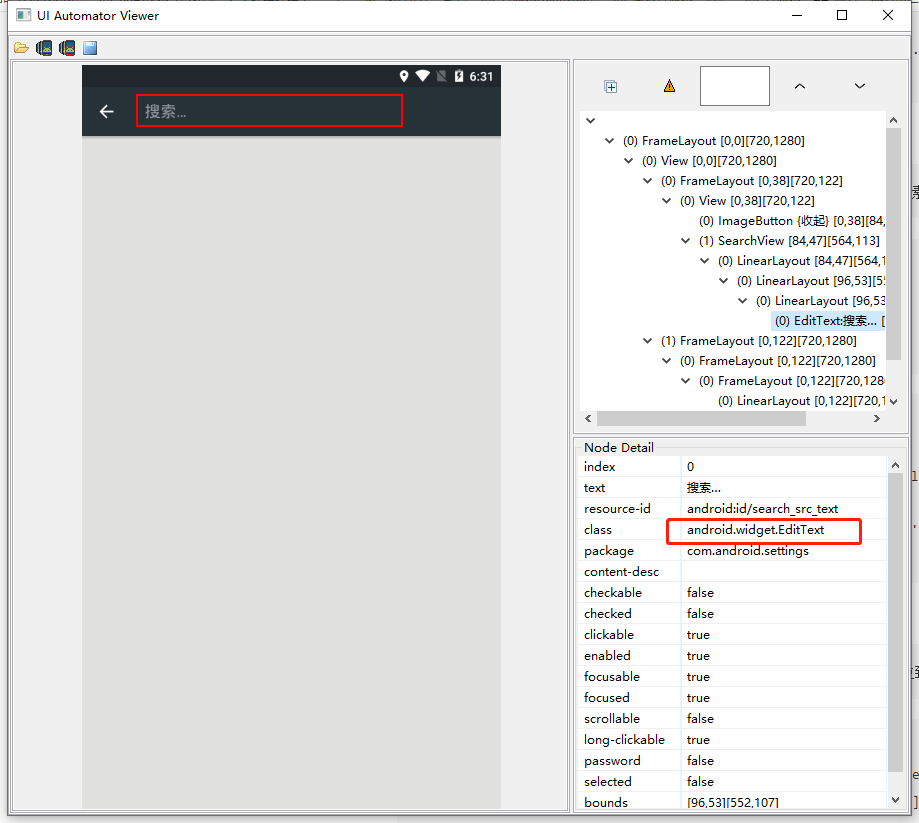
Task: Toggle the NAF nodes warning triangle icon
Action: click(669, 86)
